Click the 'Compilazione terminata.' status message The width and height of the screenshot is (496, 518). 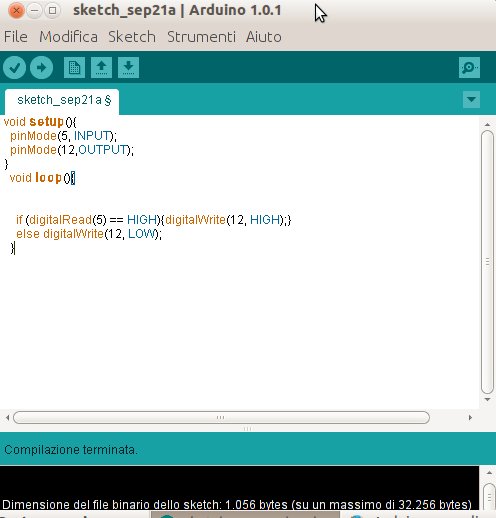point(71,450)
